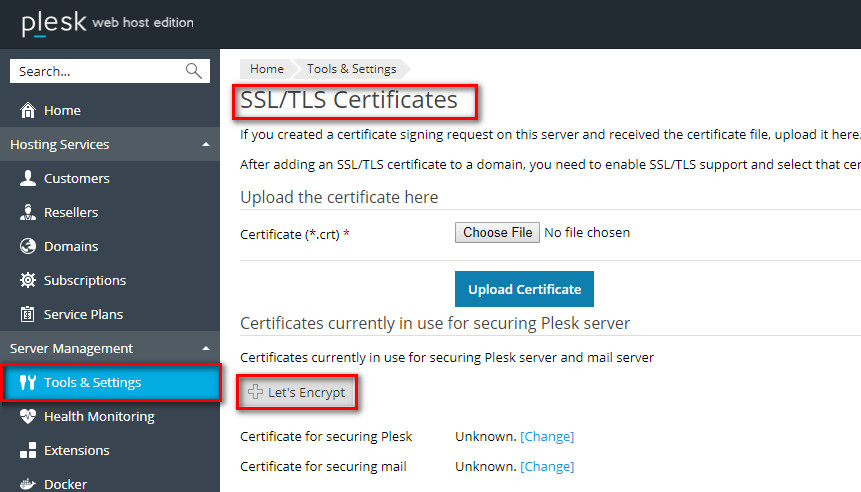Open Tools & Settings breadcrumb
Image resolution: width=861 pixels, height=492 pixels.
pos(351,69)
